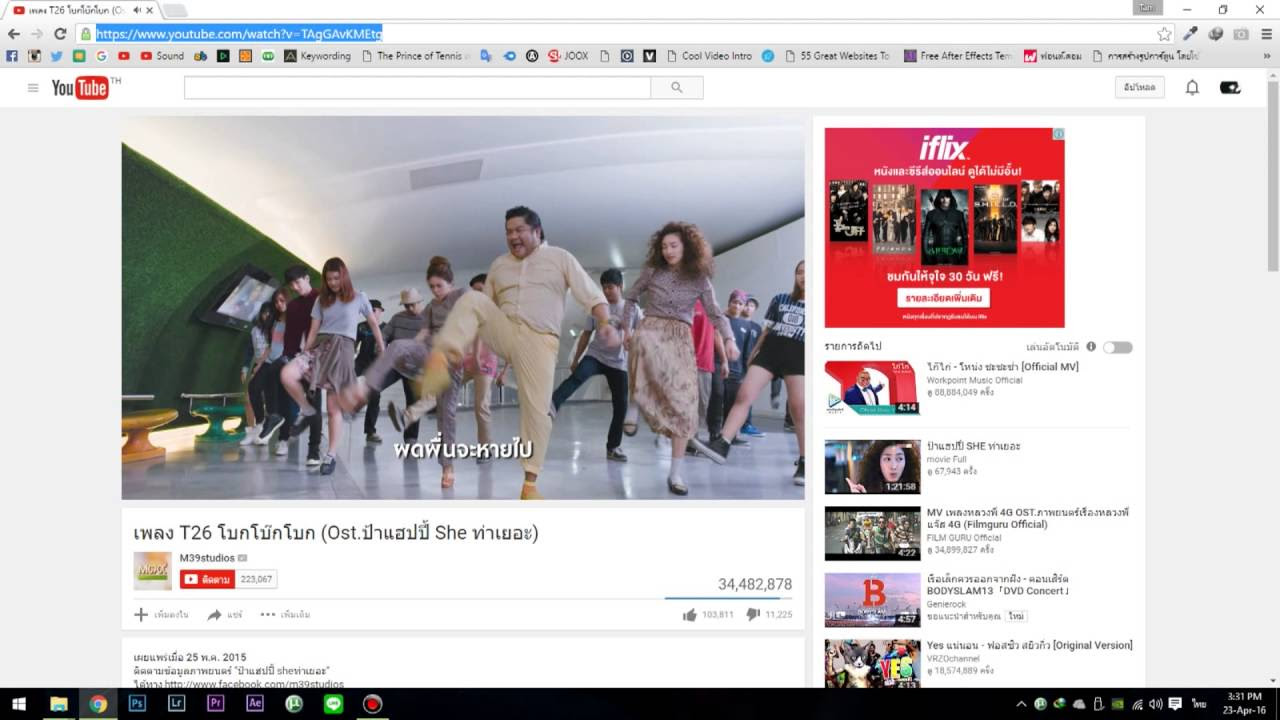Show hidden system tray icons
The image size is (1280, 720).
click(x=1020, y=704)
